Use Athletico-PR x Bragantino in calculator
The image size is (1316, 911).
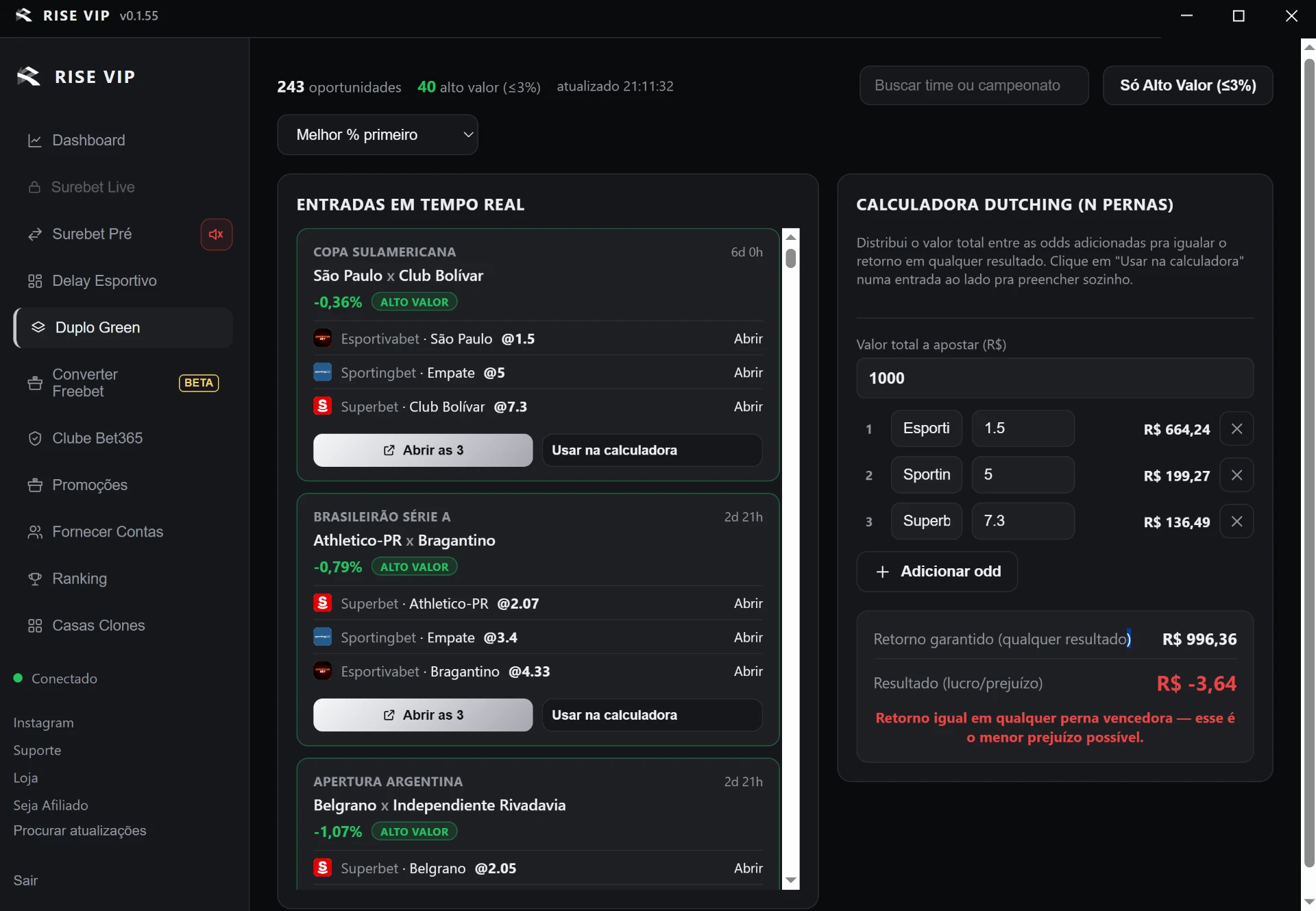652,715
